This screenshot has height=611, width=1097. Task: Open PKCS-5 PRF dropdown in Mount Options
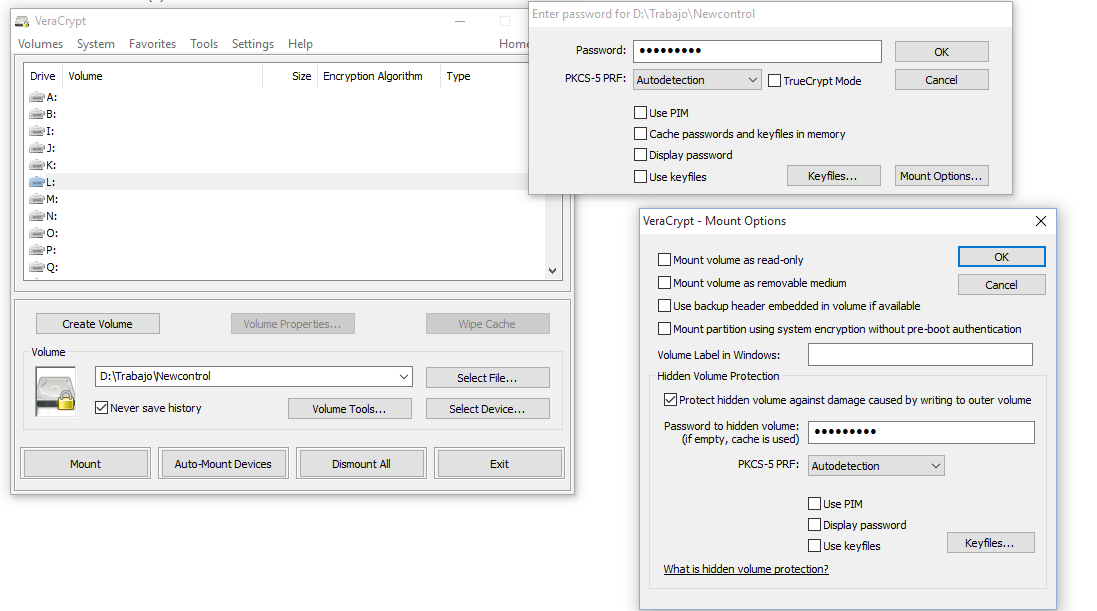pyautogui.click(x=877, y=465)
